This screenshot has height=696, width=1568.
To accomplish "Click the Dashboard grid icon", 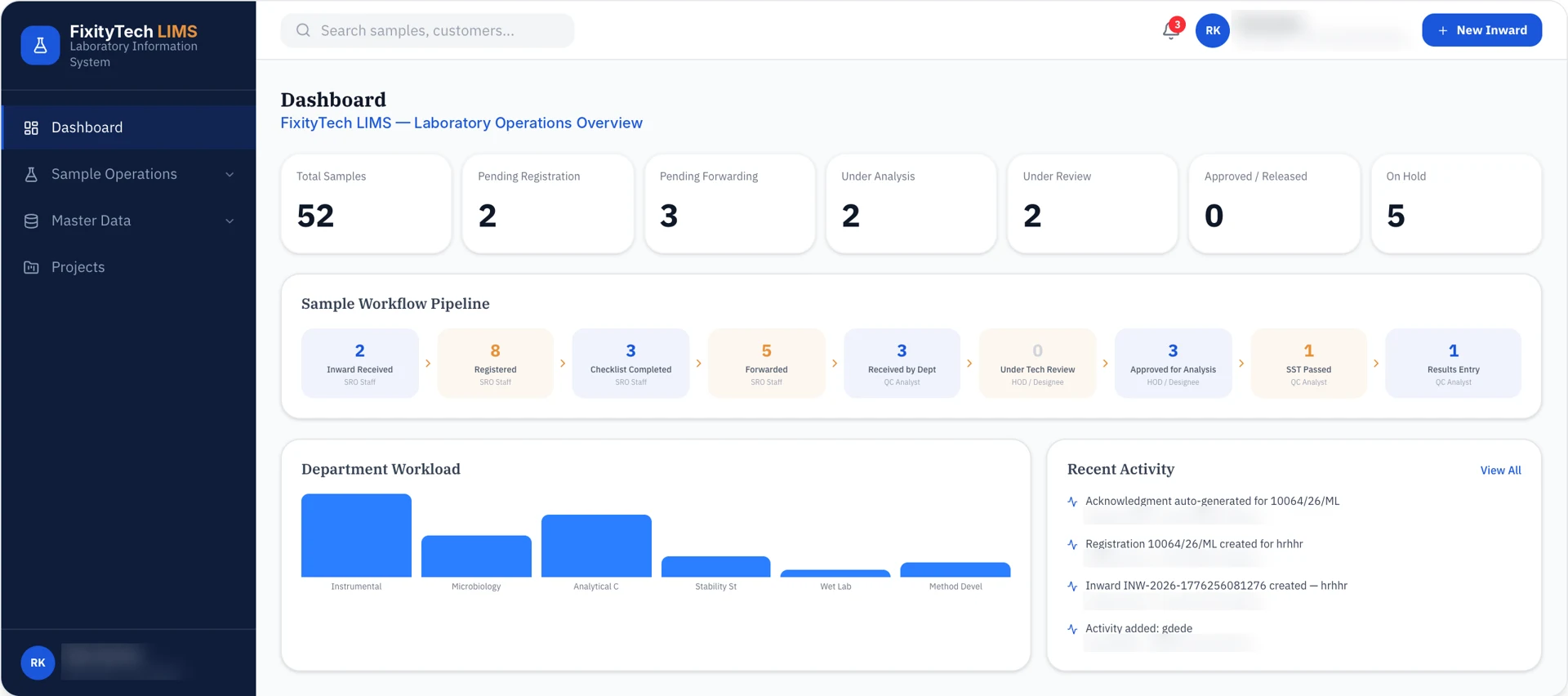I will [x=31, y=127].
